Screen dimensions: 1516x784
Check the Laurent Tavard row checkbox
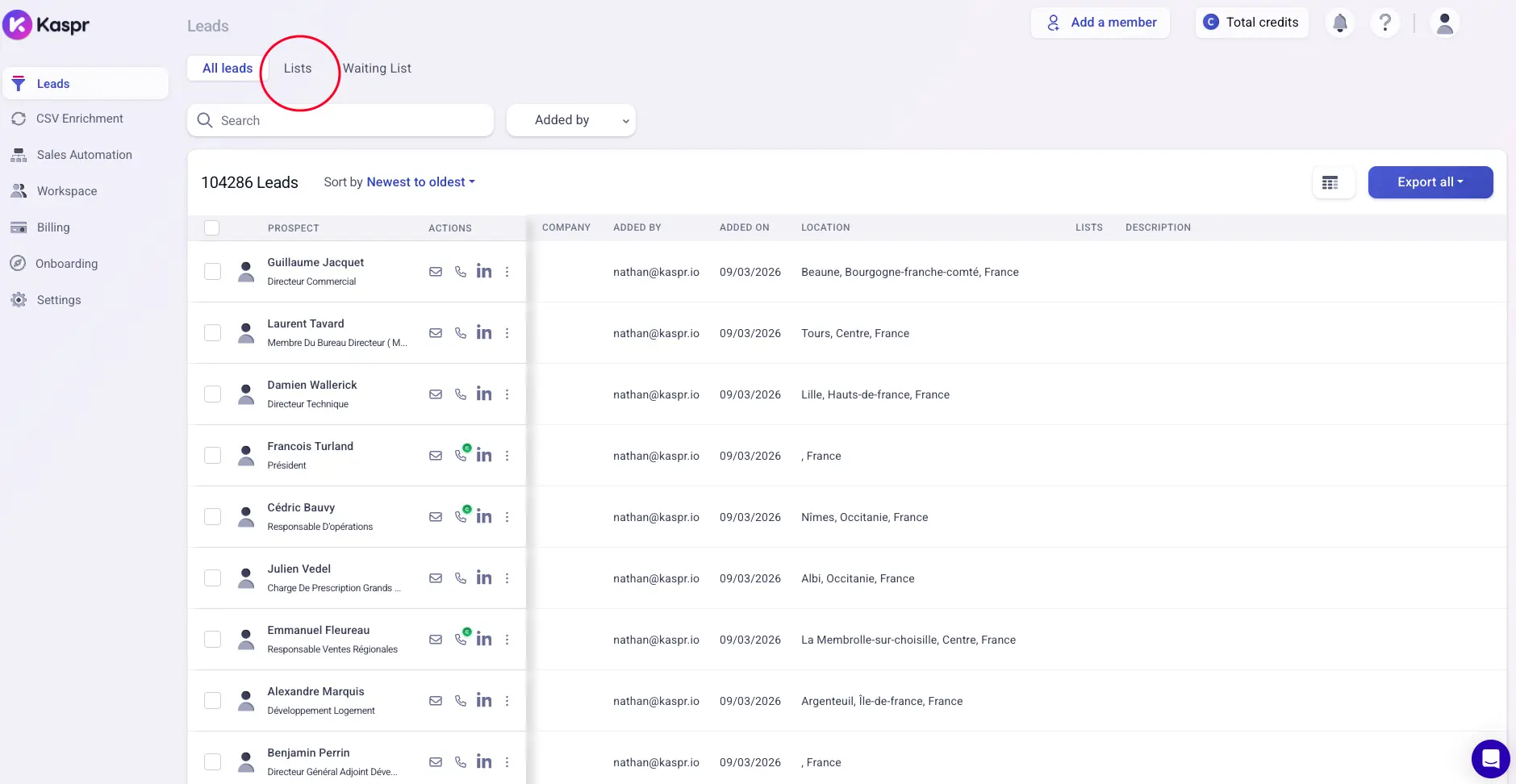point(213,333)
